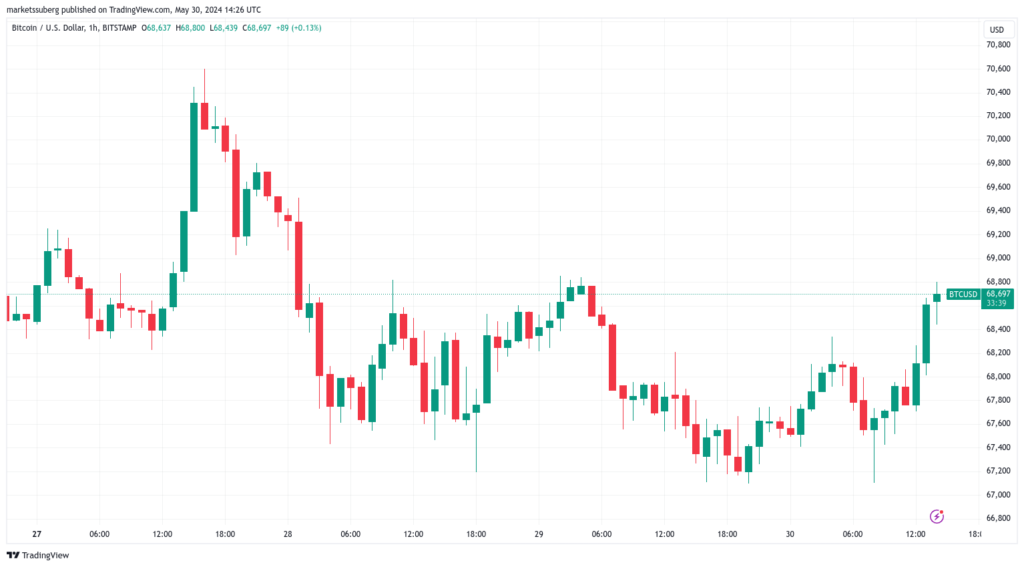This screenshot has height=567, width=1024.
Task: Click the closing price C68,697 value
Action: [257, 28]
